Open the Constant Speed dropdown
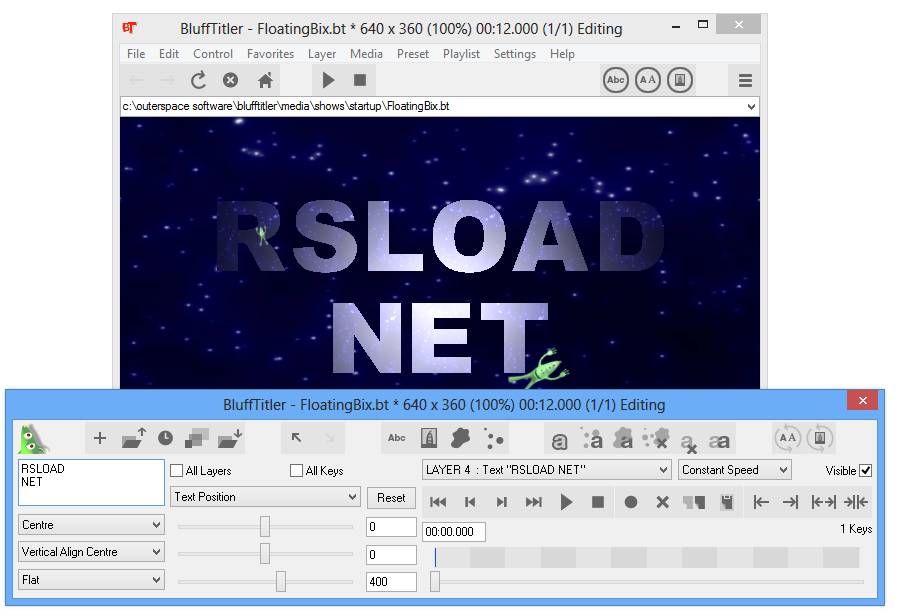The height and width of the screenshot is (616, 901). pos(734,470)
